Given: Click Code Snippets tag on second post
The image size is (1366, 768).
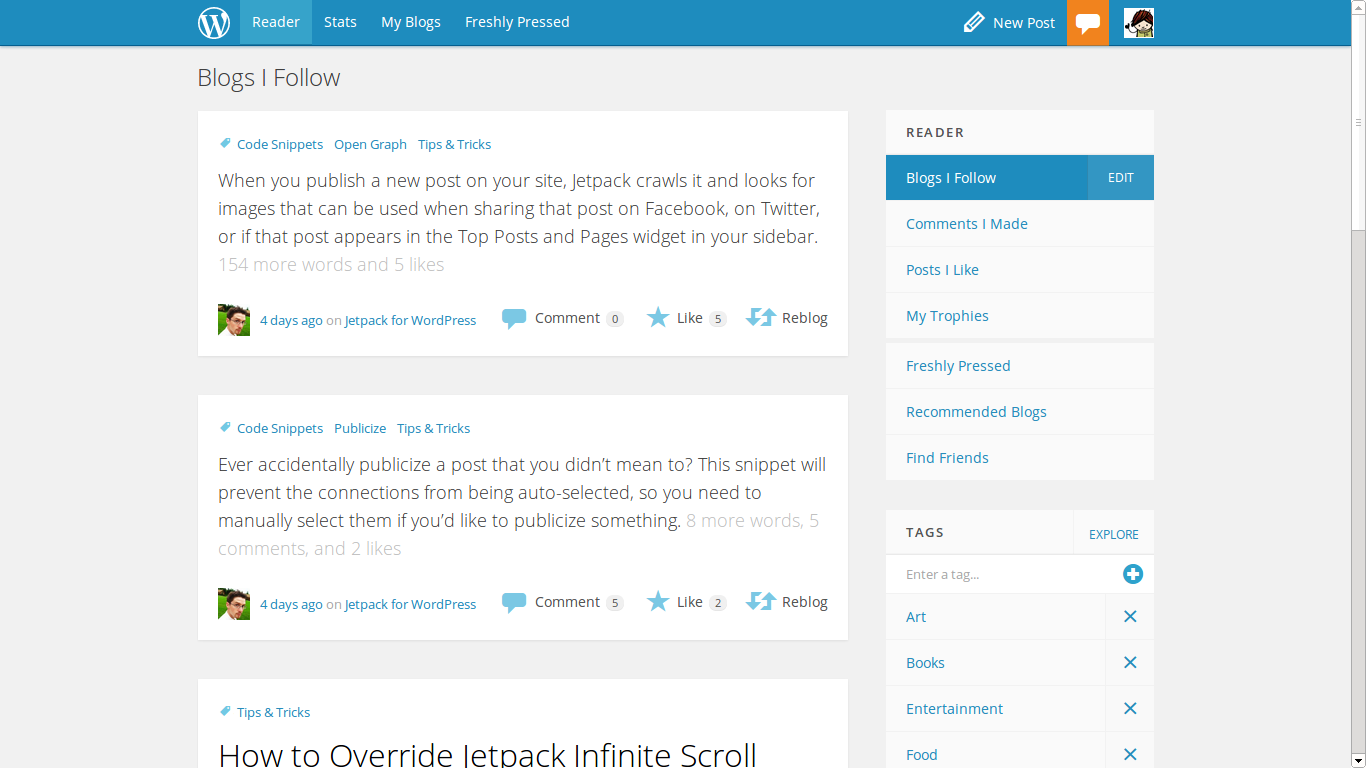Looking at the screenshot, I should (280, 428).
